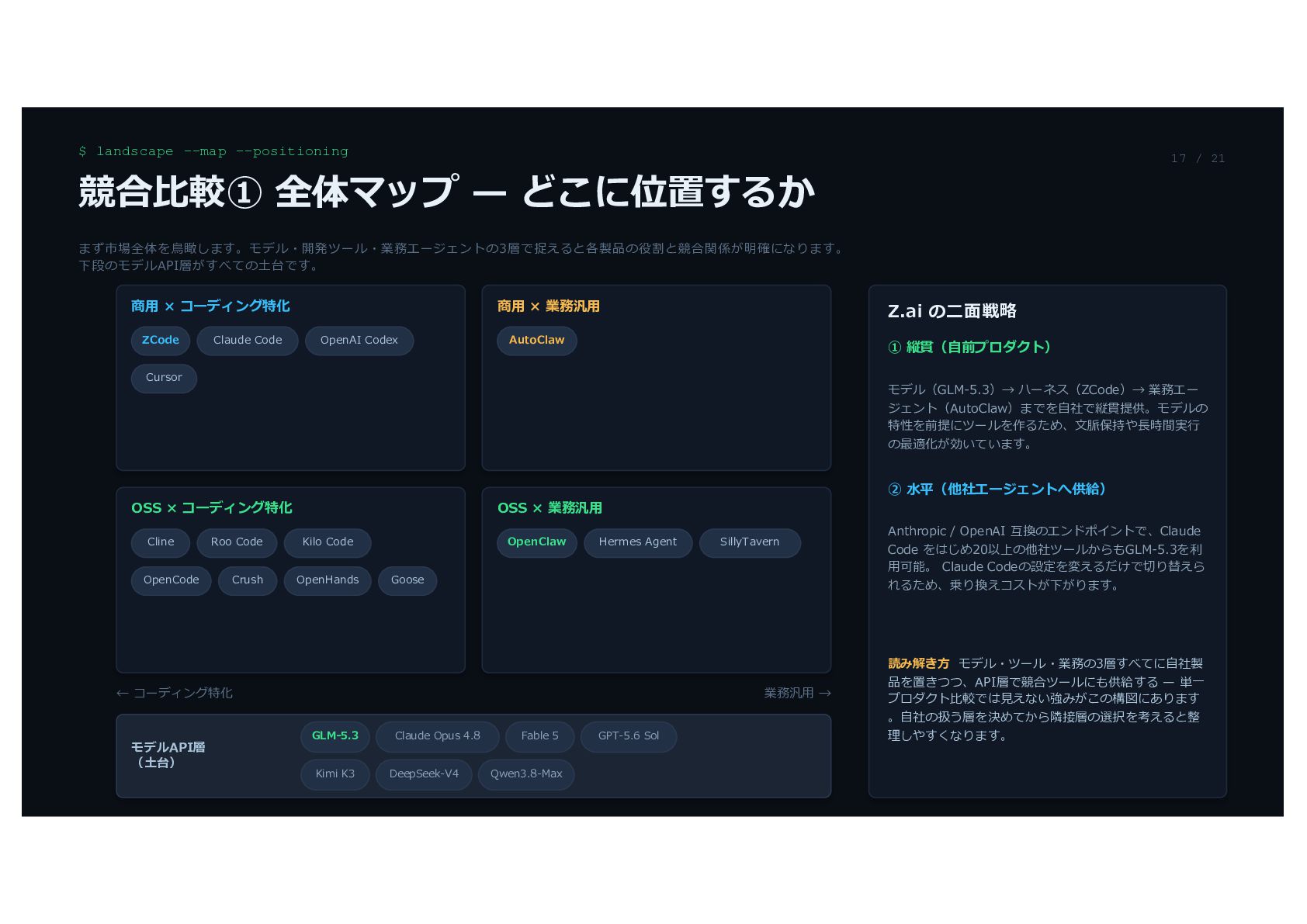Screen dimensions: 1307x924
Task: Select the Cline chip
Action: pos(161,542)
